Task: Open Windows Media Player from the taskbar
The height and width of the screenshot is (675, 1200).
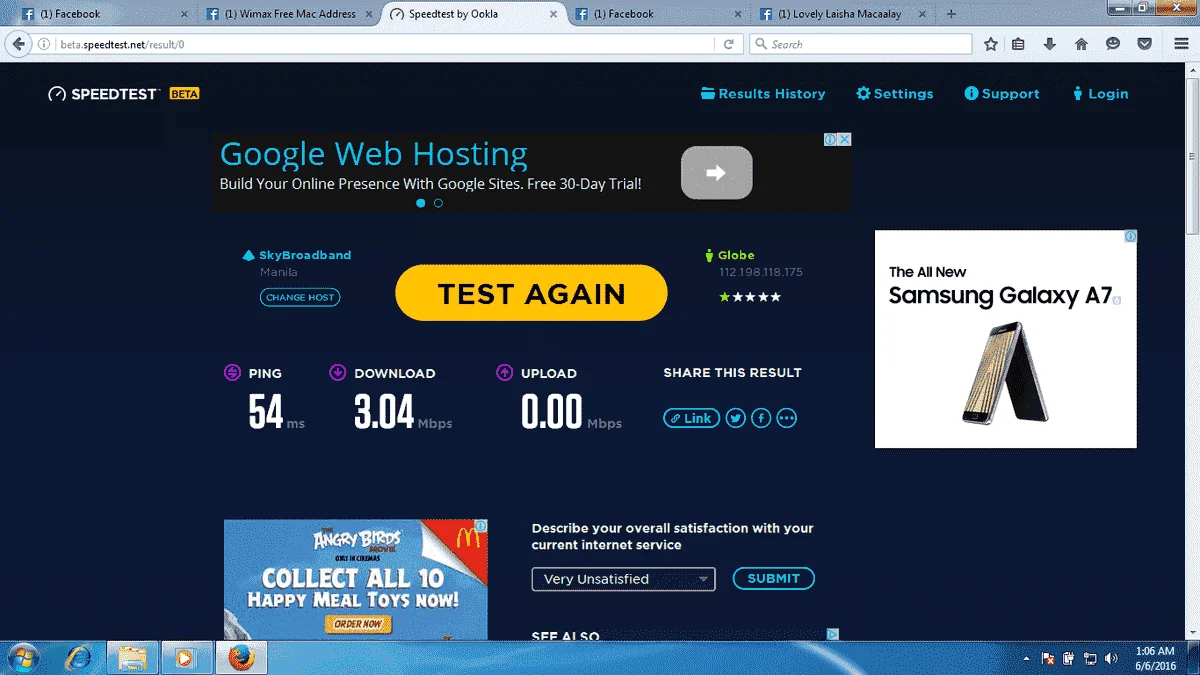Action: tap(184, 658)
